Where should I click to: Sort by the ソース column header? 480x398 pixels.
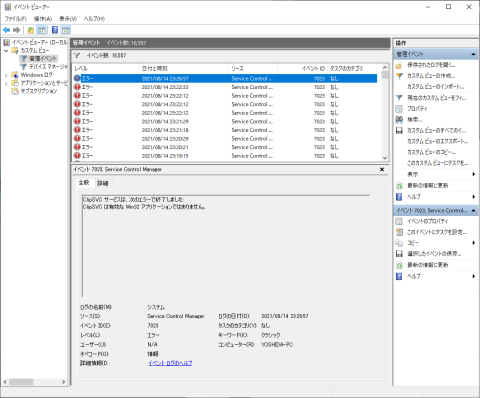253,68
